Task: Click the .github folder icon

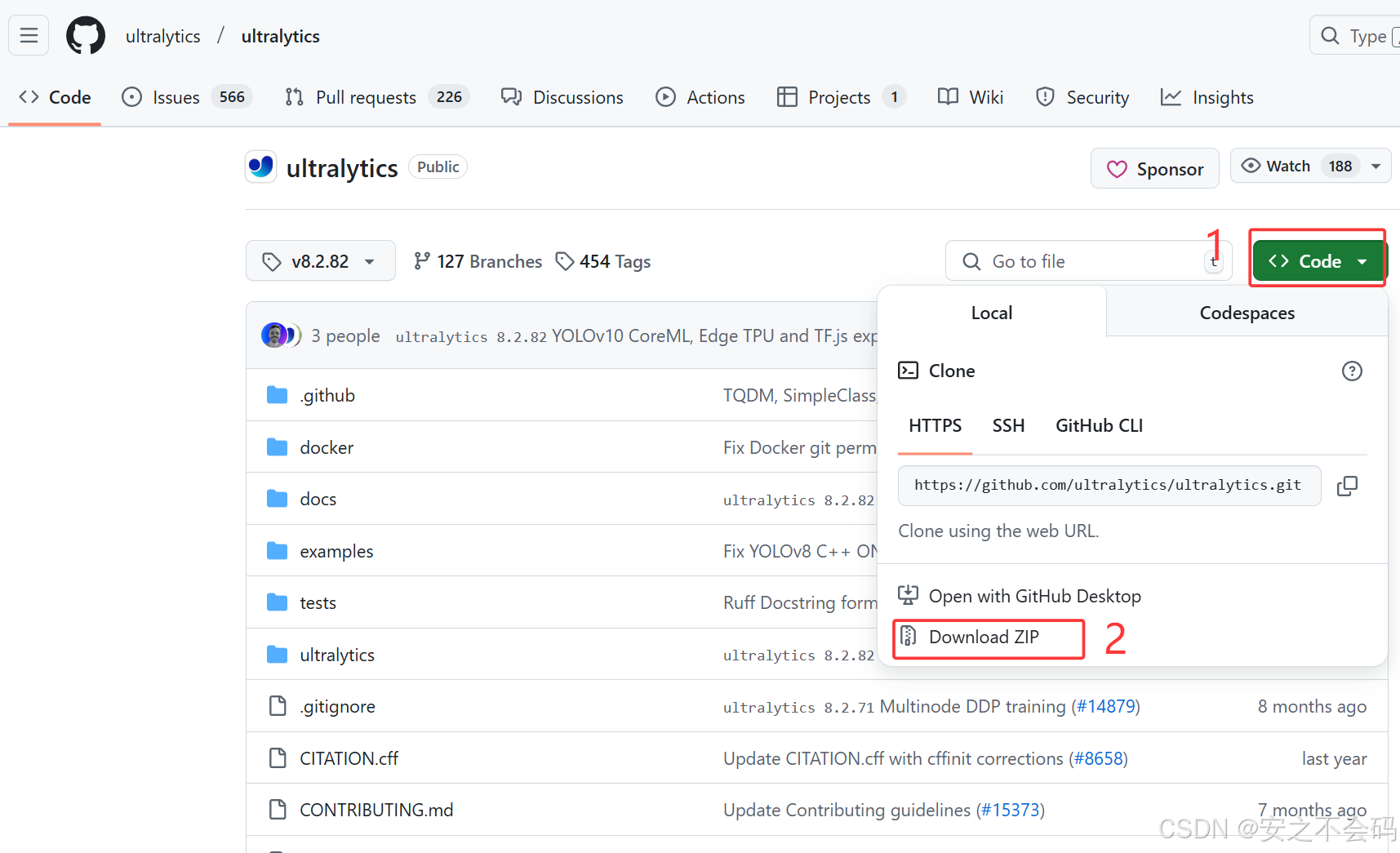Action: 278,395
